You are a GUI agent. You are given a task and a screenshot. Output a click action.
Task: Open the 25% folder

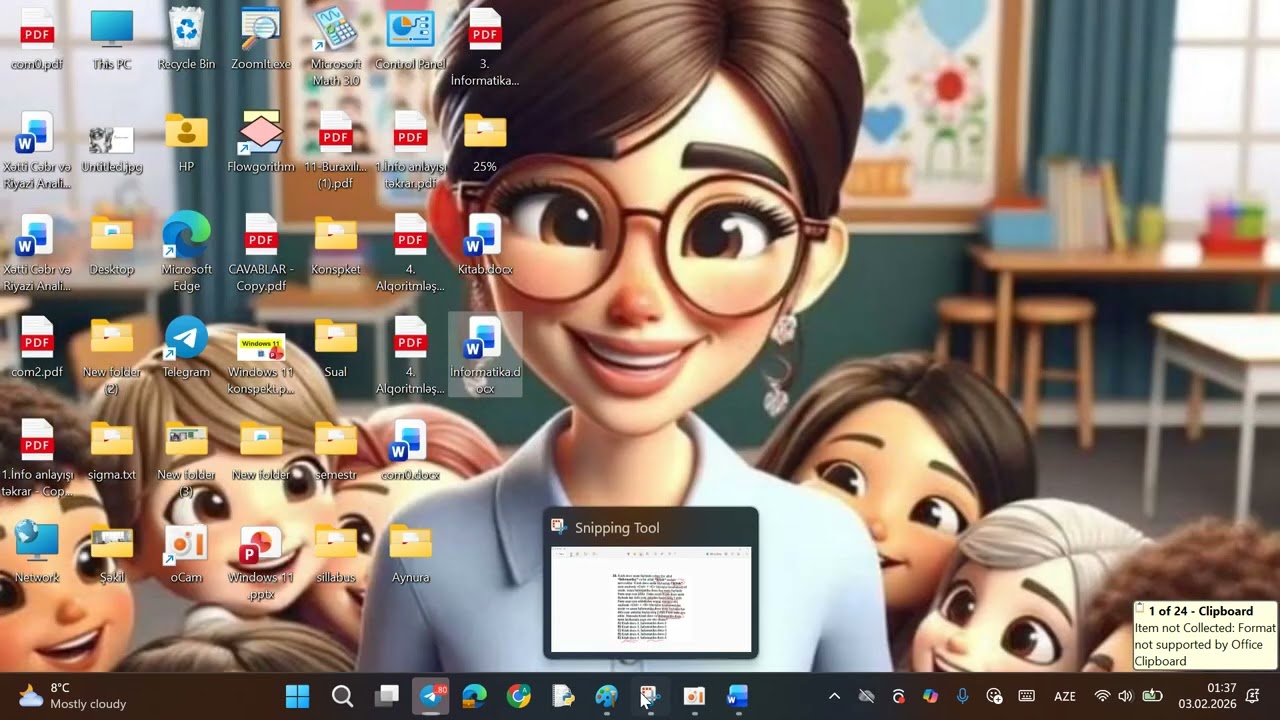click(x=485, y=143)
